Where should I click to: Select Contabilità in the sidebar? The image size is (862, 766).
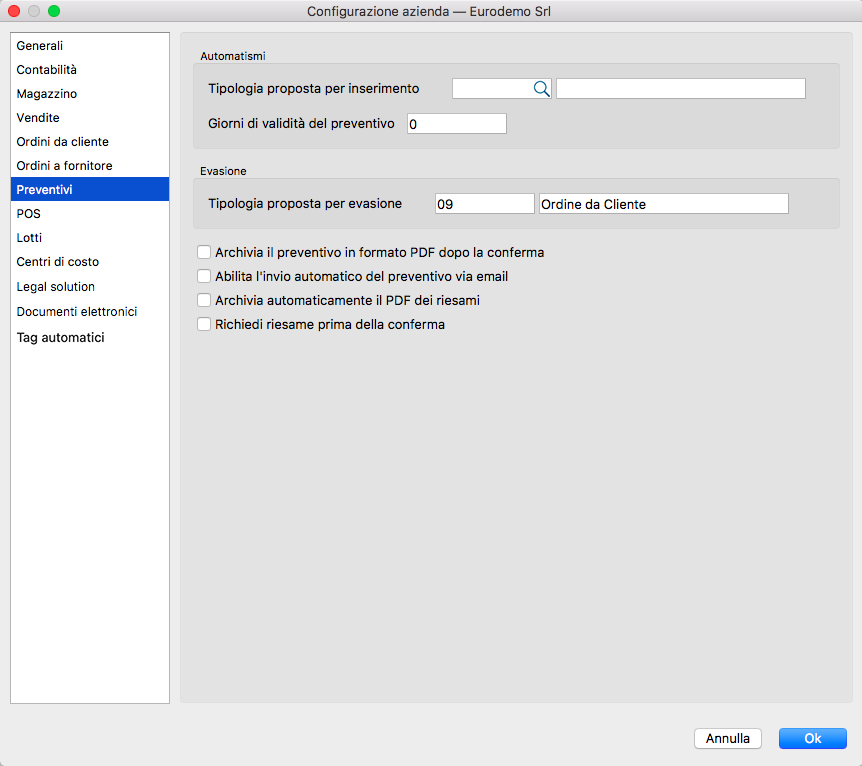[47, 70]
